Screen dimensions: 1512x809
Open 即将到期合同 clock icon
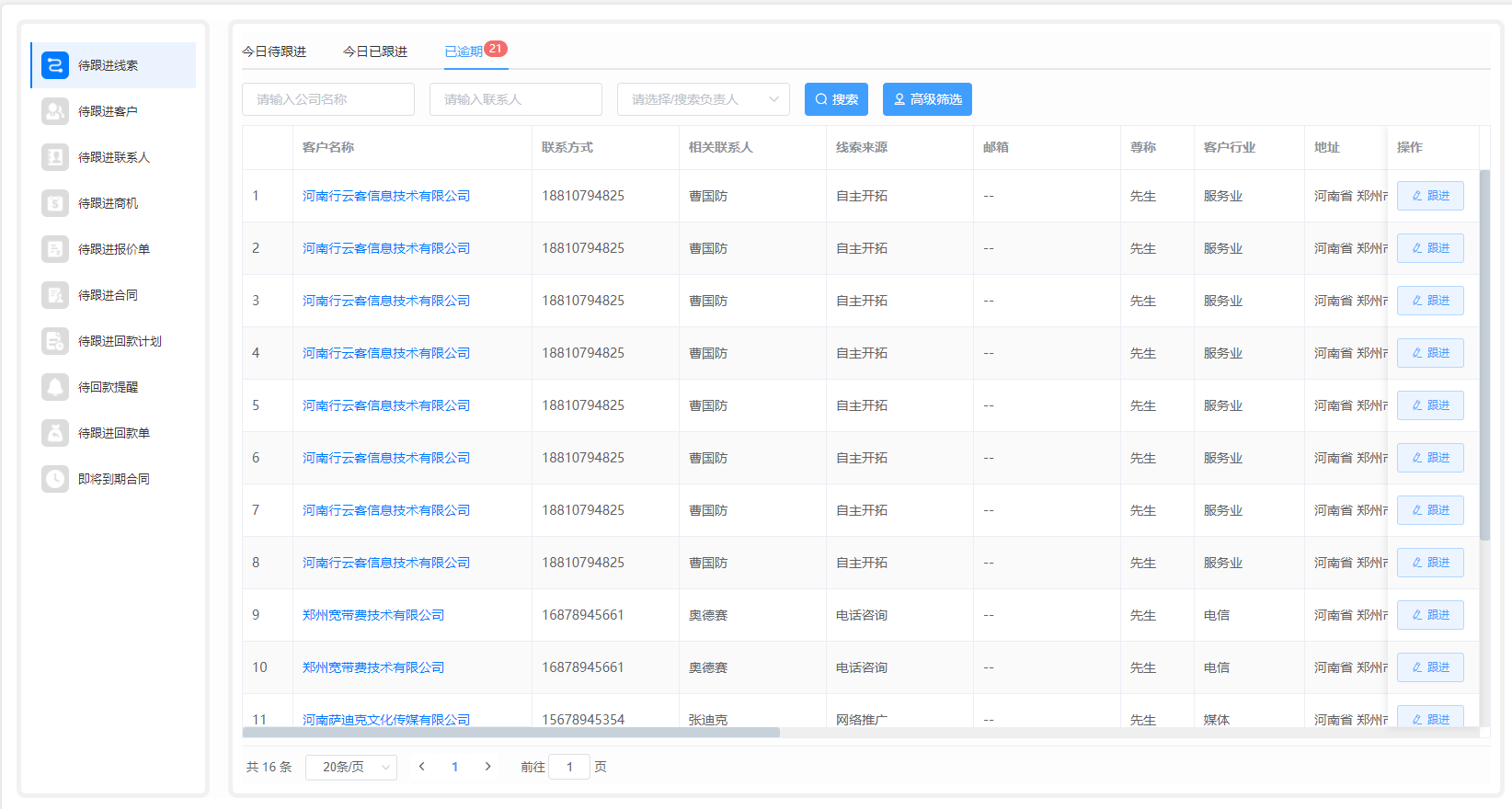[55, 479]
